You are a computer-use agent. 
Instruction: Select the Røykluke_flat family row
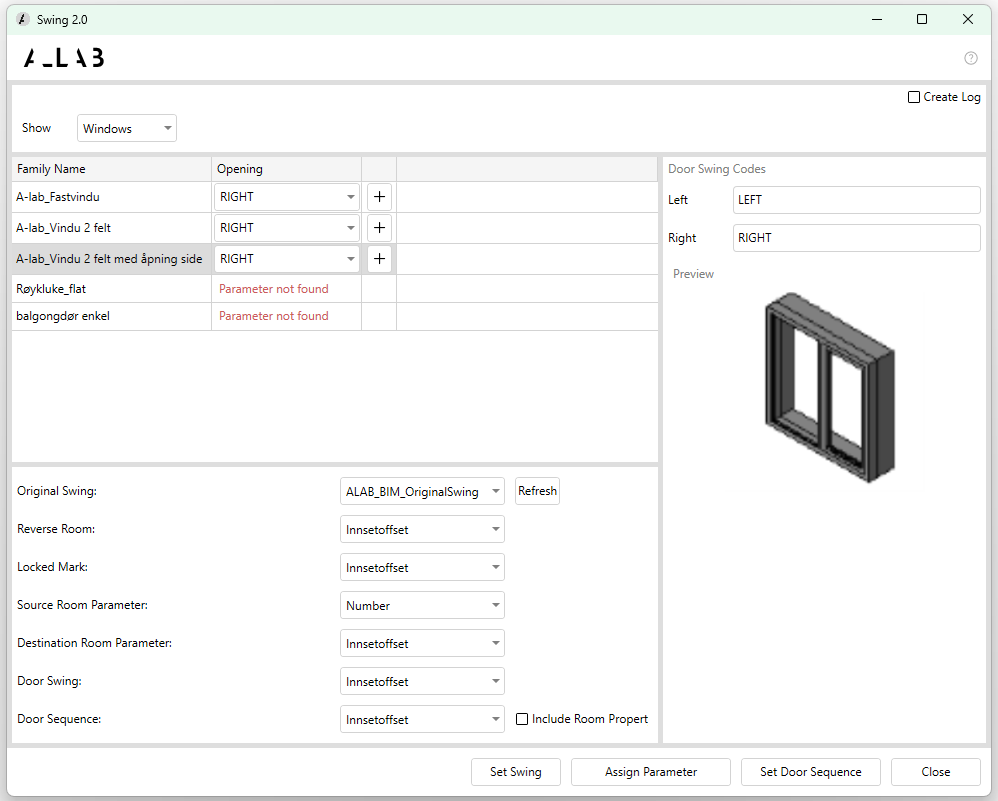pos(111,289)
